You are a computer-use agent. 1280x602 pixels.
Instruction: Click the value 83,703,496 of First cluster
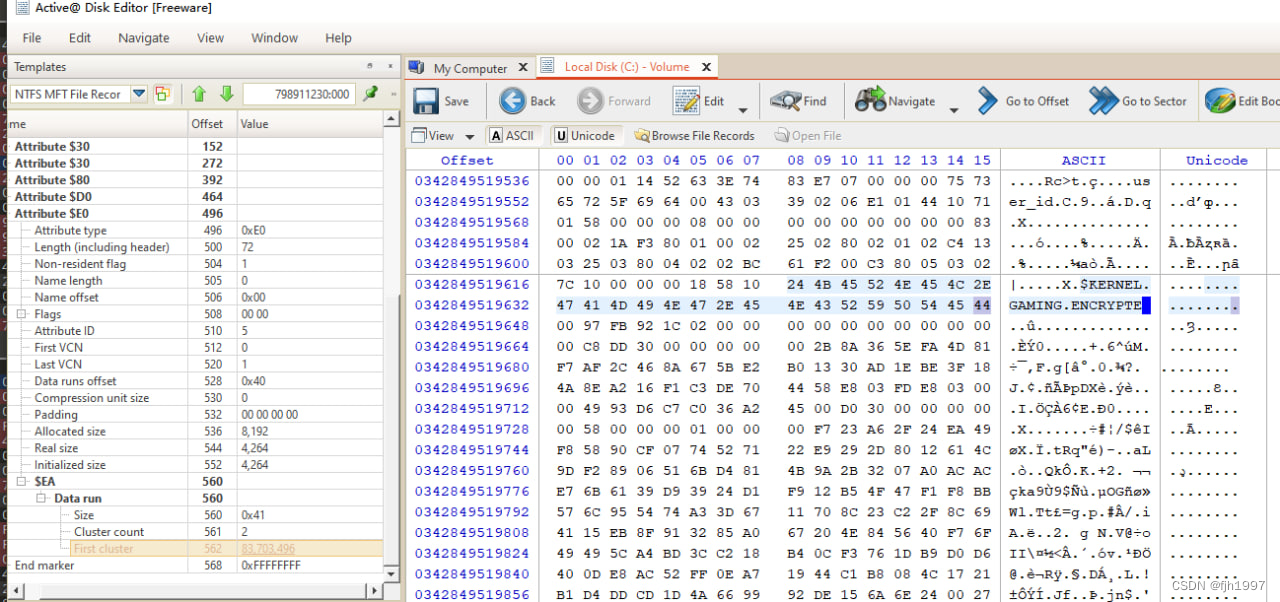[268, 548]
